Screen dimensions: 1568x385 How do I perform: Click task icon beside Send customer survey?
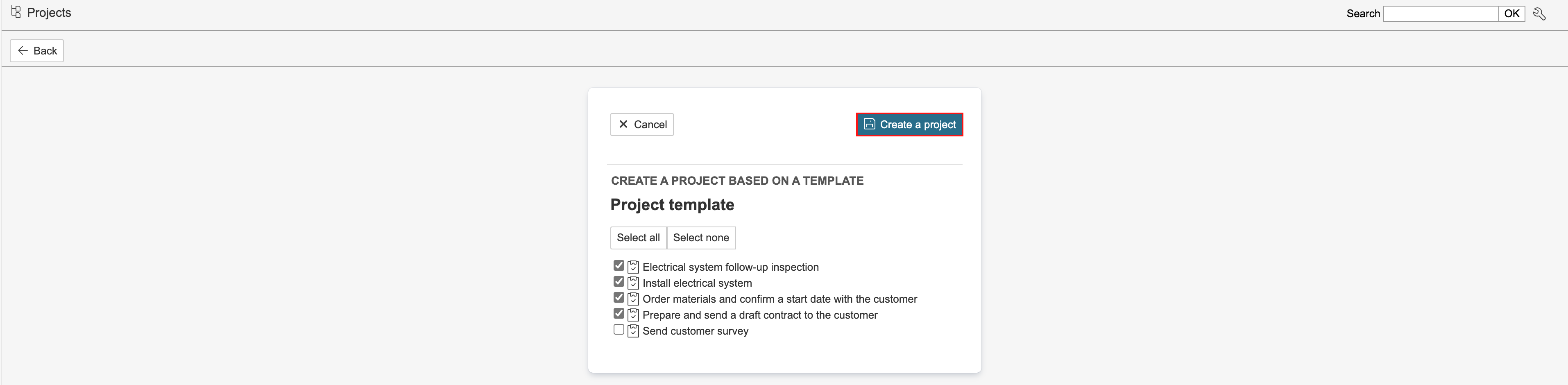tap(633, 331)
